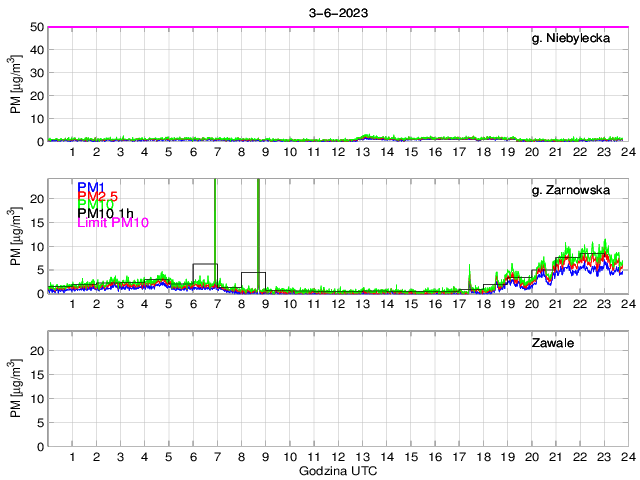The width and height of the screenshot is (640, 480).
Task: Click the Y-axis PM label of Zarnowska chart
Action: pos(16,237)
